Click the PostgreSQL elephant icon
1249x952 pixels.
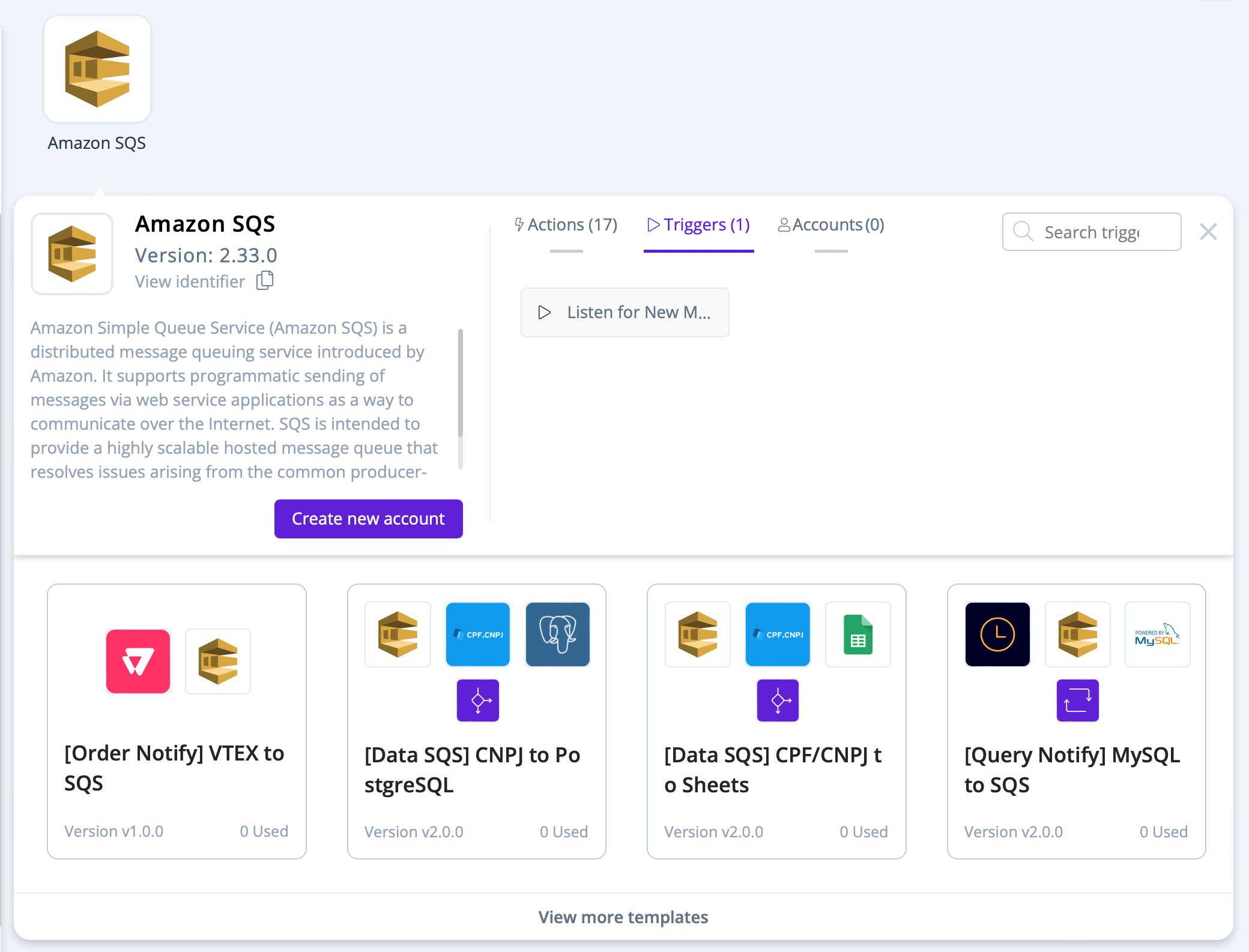pos(557,634)
